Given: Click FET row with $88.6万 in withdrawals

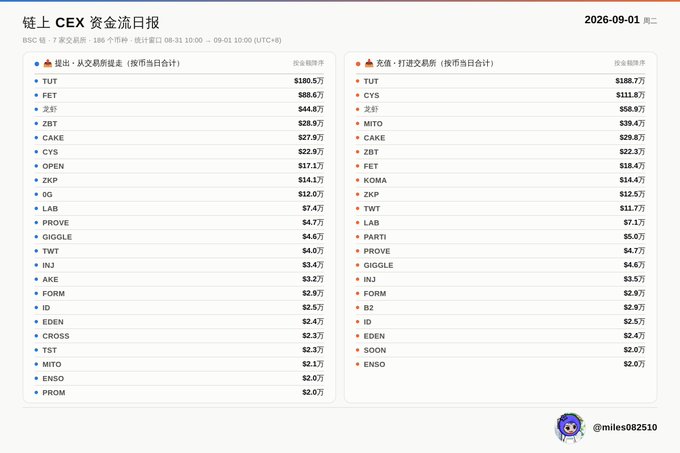Looking at the screenshot, I should pos(179,95).
